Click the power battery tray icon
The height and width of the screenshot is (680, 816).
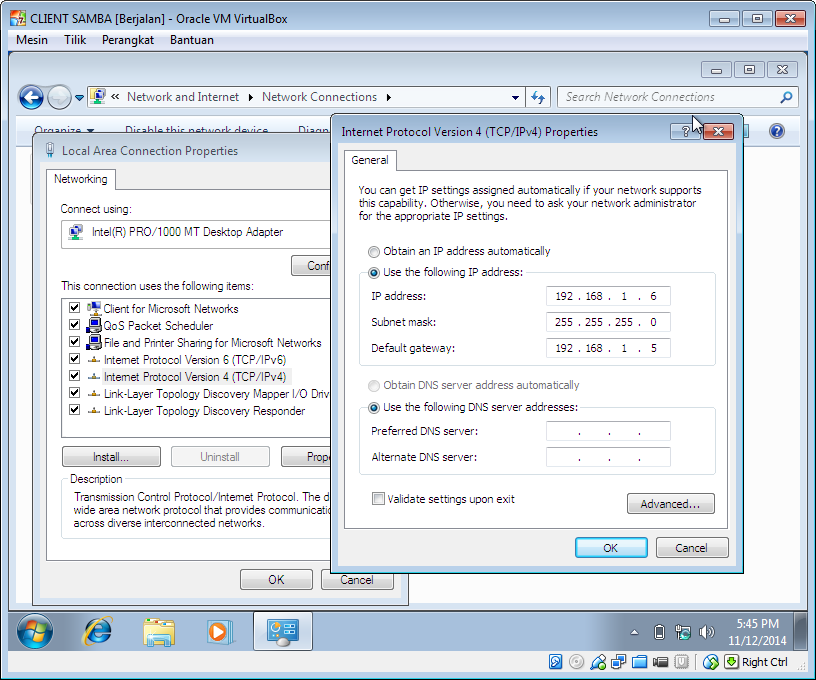[659, 632]
